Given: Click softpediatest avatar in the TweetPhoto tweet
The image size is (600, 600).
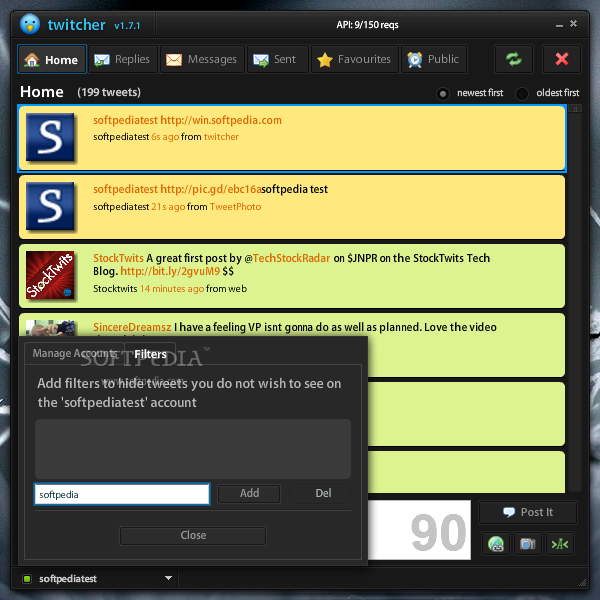Looking at the screenshot, I should pos(50,206).
